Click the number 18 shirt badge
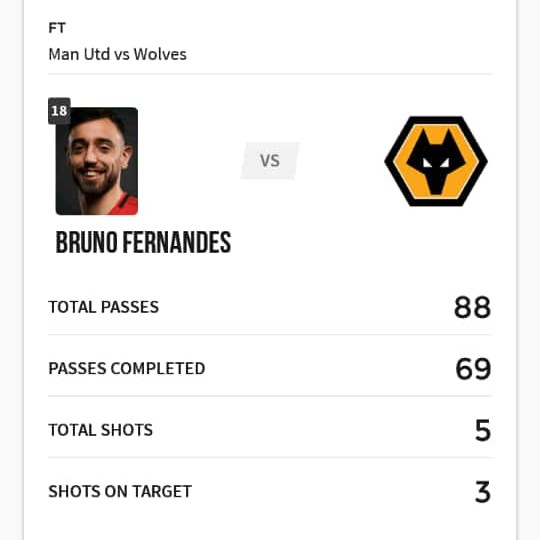The width and height of the screenshot is (540, 540). (59, 111)
